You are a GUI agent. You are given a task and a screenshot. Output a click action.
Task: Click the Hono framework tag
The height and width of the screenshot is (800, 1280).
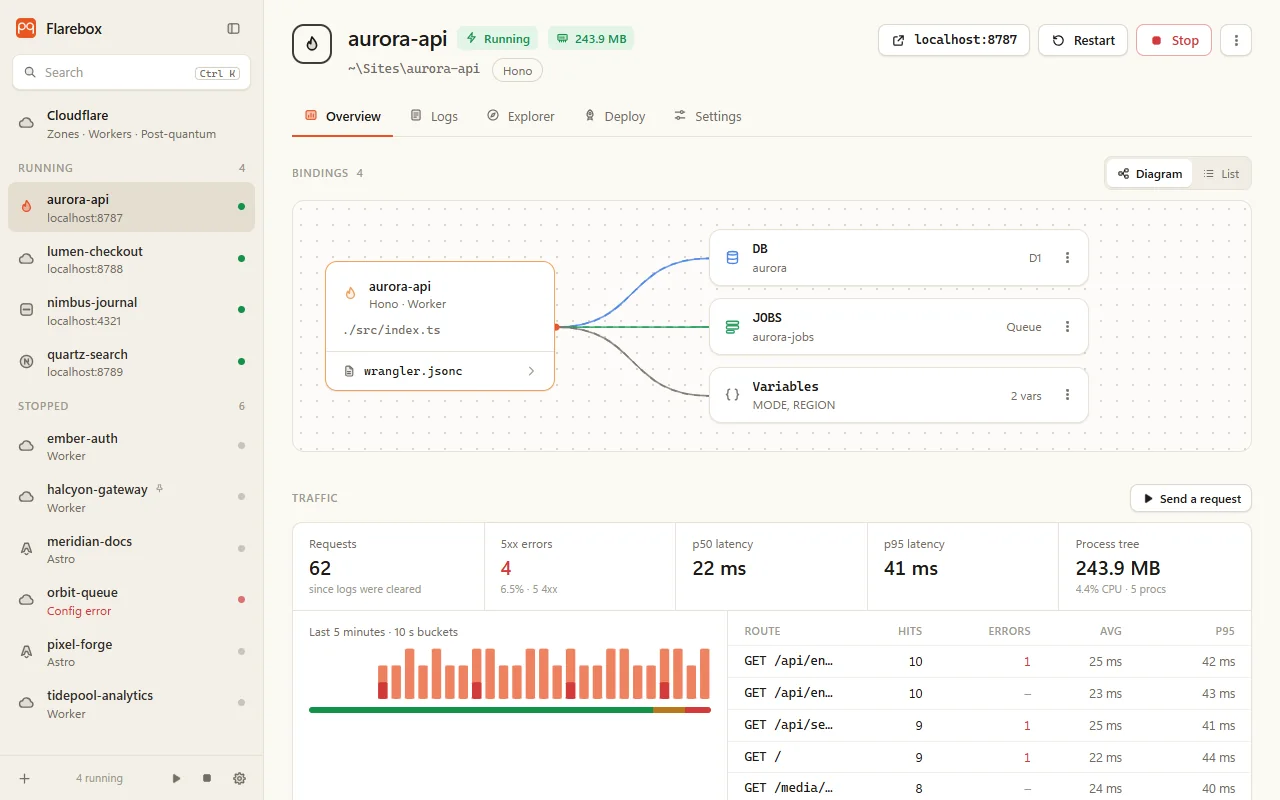pos(517,70)
